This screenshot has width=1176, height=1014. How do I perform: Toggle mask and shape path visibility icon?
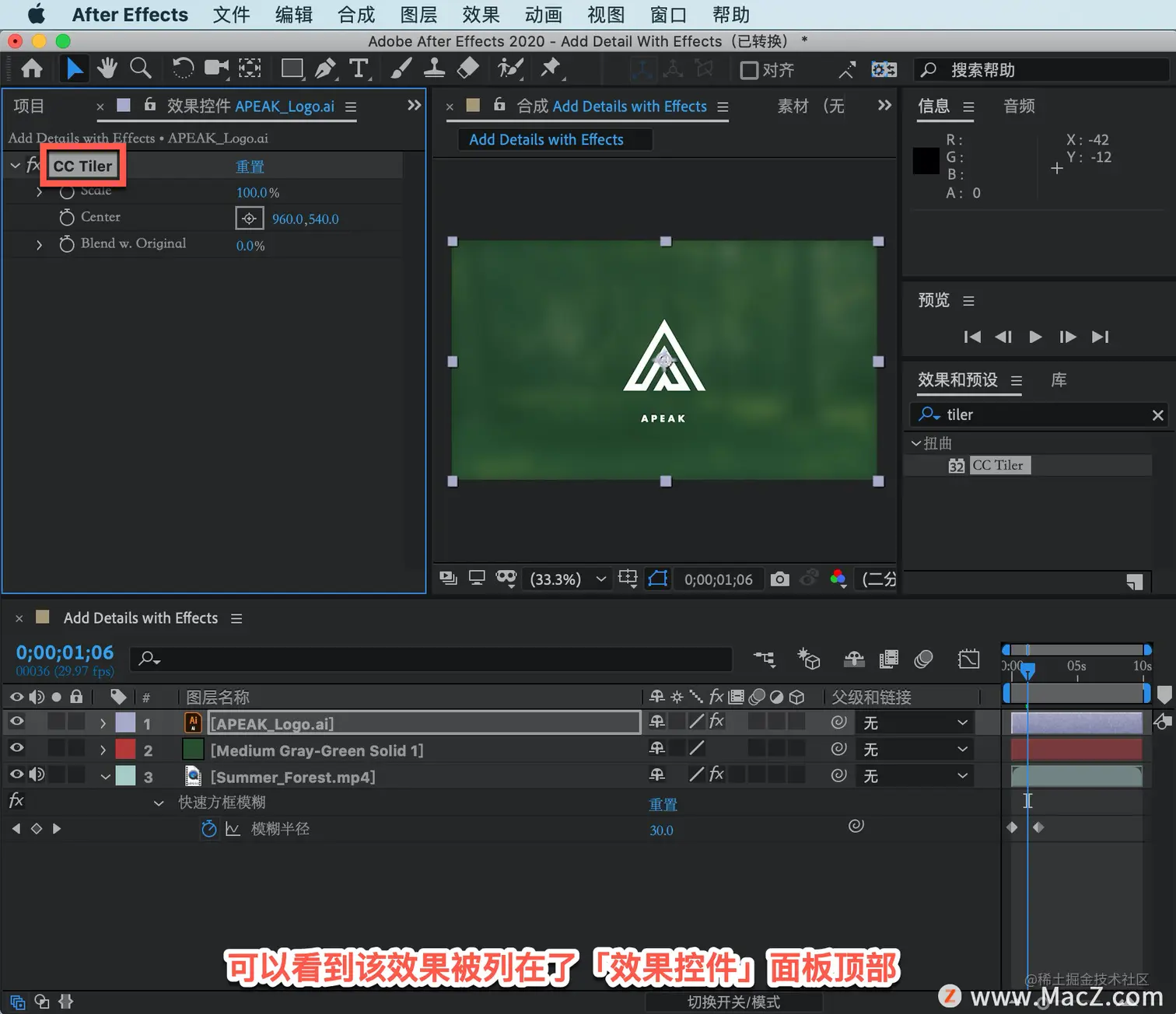[x=658, y=579]
